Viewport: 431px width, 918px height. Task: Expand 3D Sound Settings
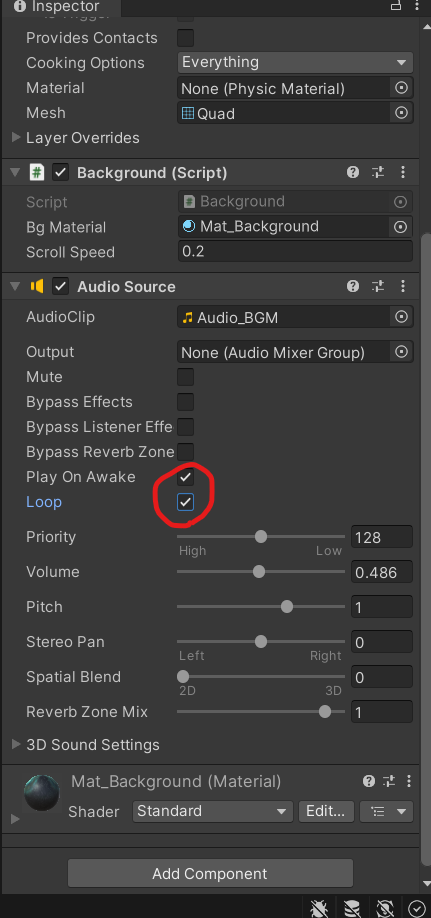click(16, 744)
